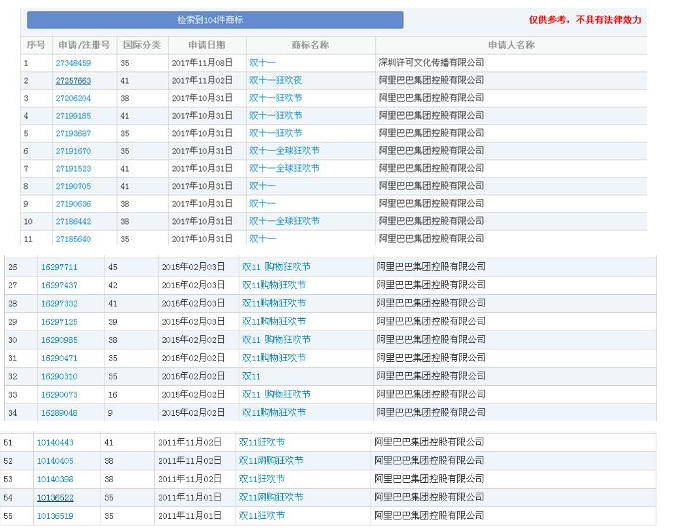This screenshot has height=531, width=677.
Task: Click the 商标名称 column header
Action: (310, 45)
